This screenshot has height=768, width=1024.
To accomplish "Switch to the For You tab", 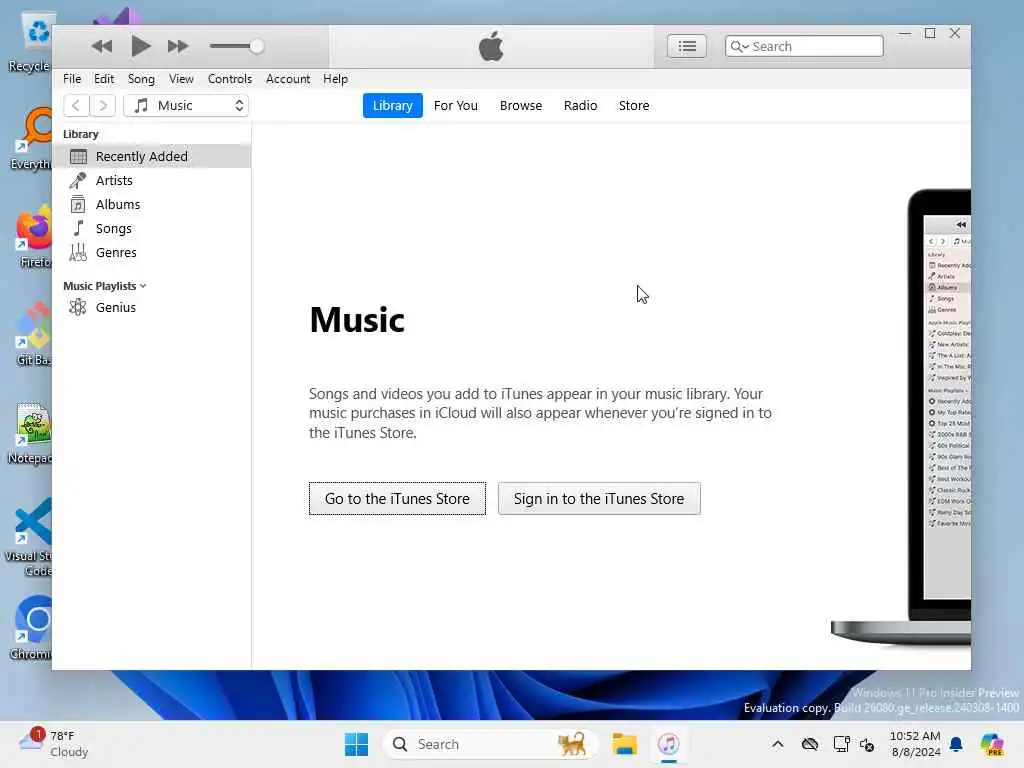I will [456, 106].
